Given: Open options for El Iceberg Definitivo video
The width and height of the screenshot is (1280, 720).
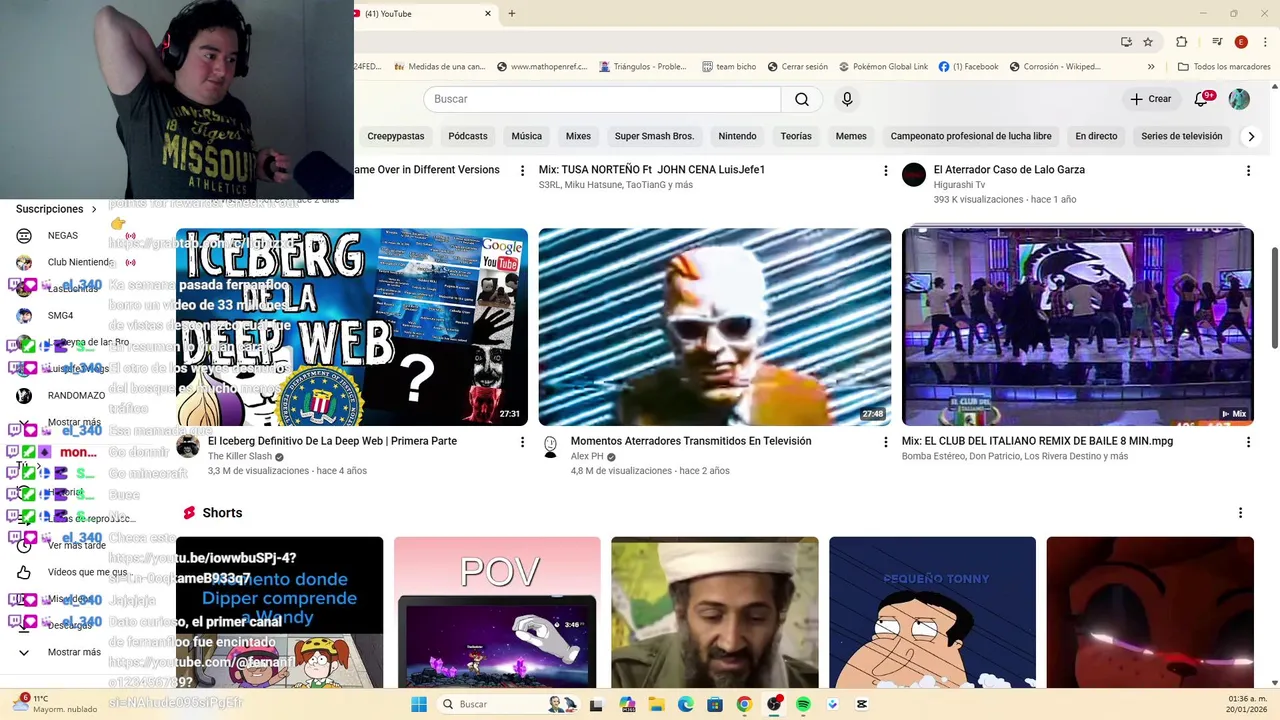Looking at the screenshot, I should coord(522,442).
